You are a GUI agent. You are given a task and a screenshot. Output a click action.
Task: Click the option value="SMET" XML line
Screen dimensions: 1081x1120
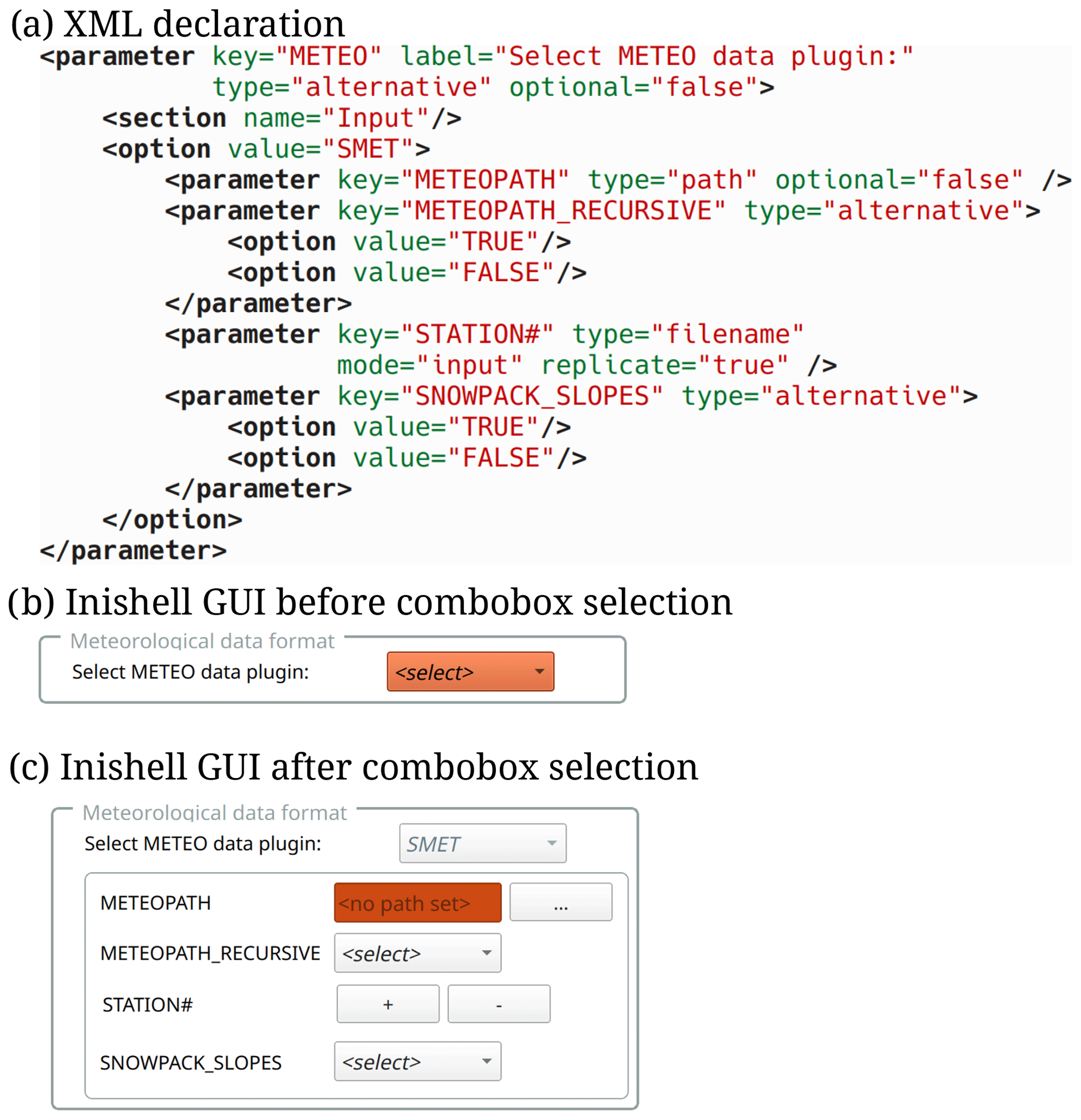pyautogui.click(x=266, y=149)
